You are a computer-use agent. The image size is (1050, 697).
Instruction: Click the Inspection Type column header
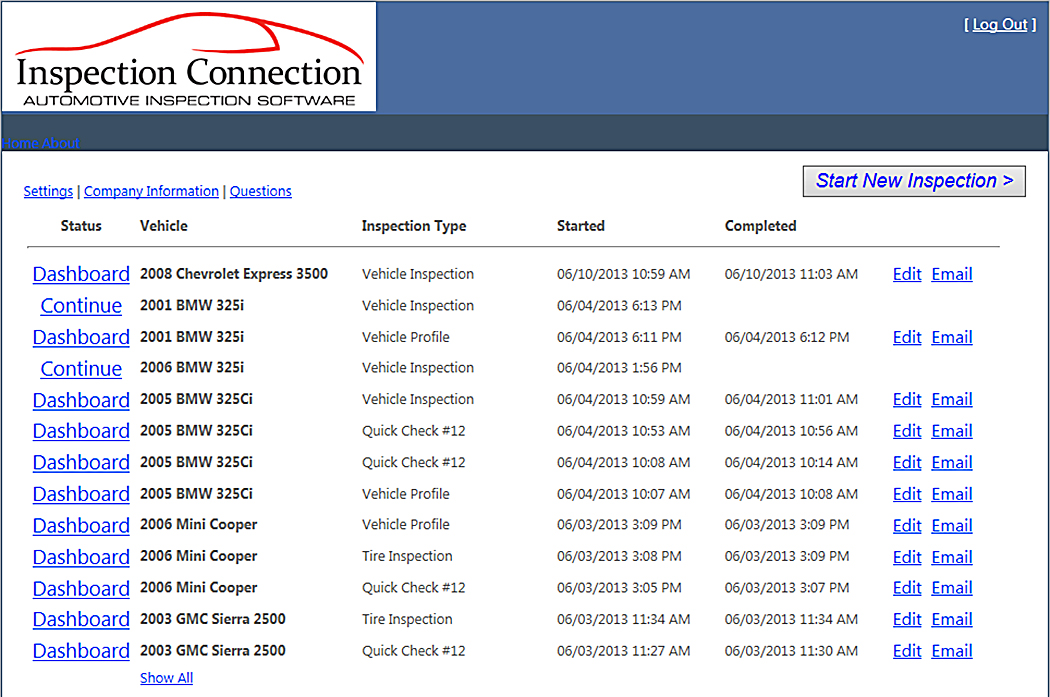(x=414, y=226)
